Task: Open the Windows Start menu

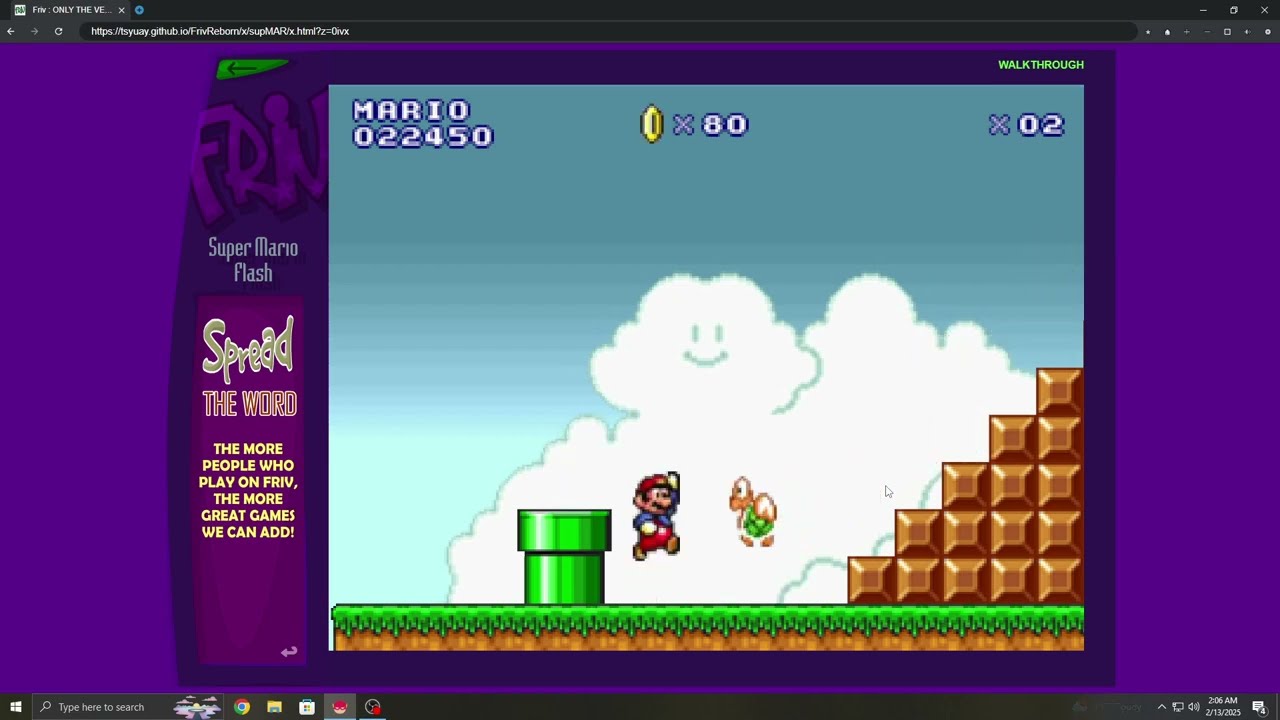Action: [16, 707]
